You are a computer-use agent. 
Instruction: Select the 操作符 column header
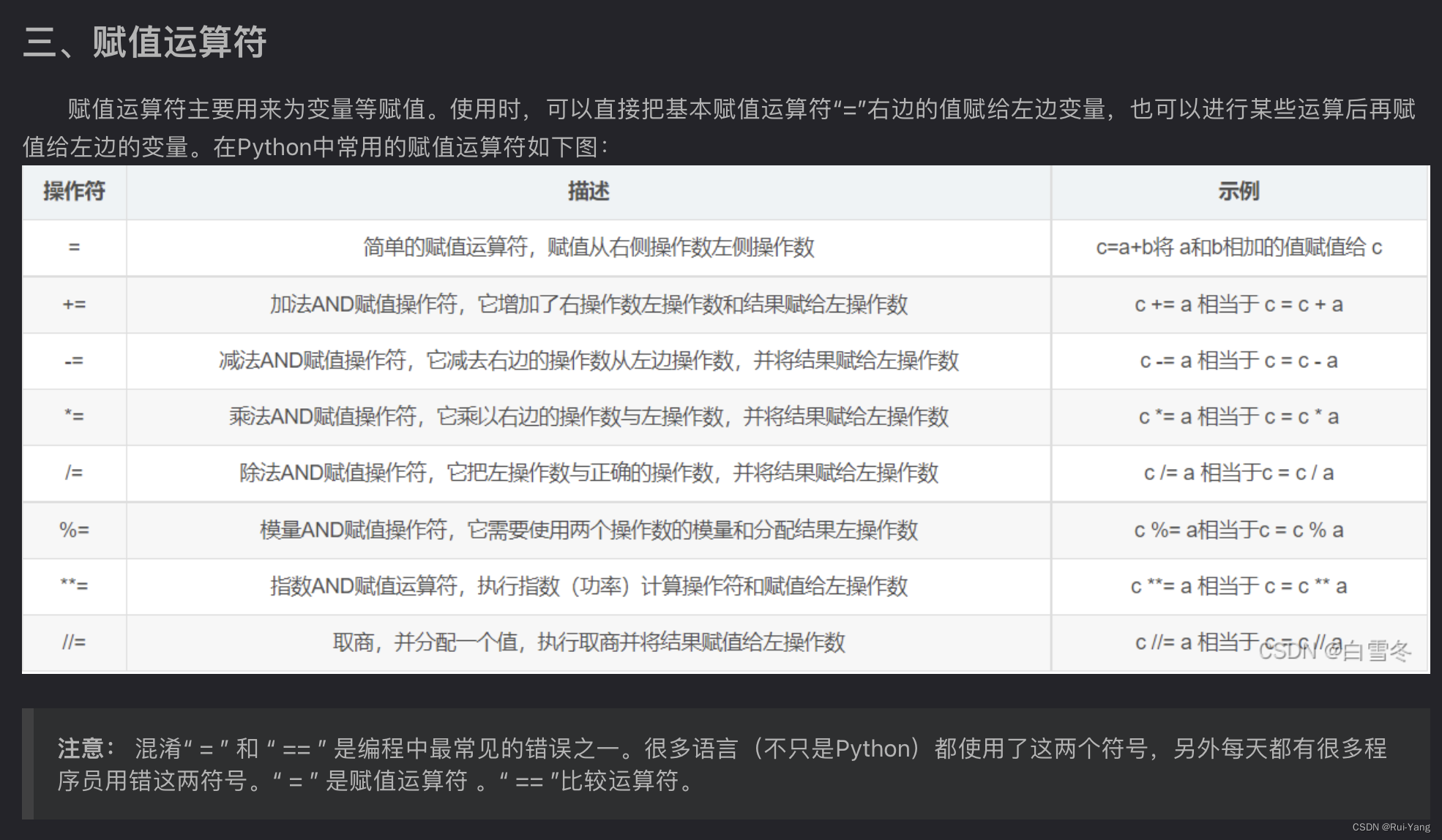point(74,192)
